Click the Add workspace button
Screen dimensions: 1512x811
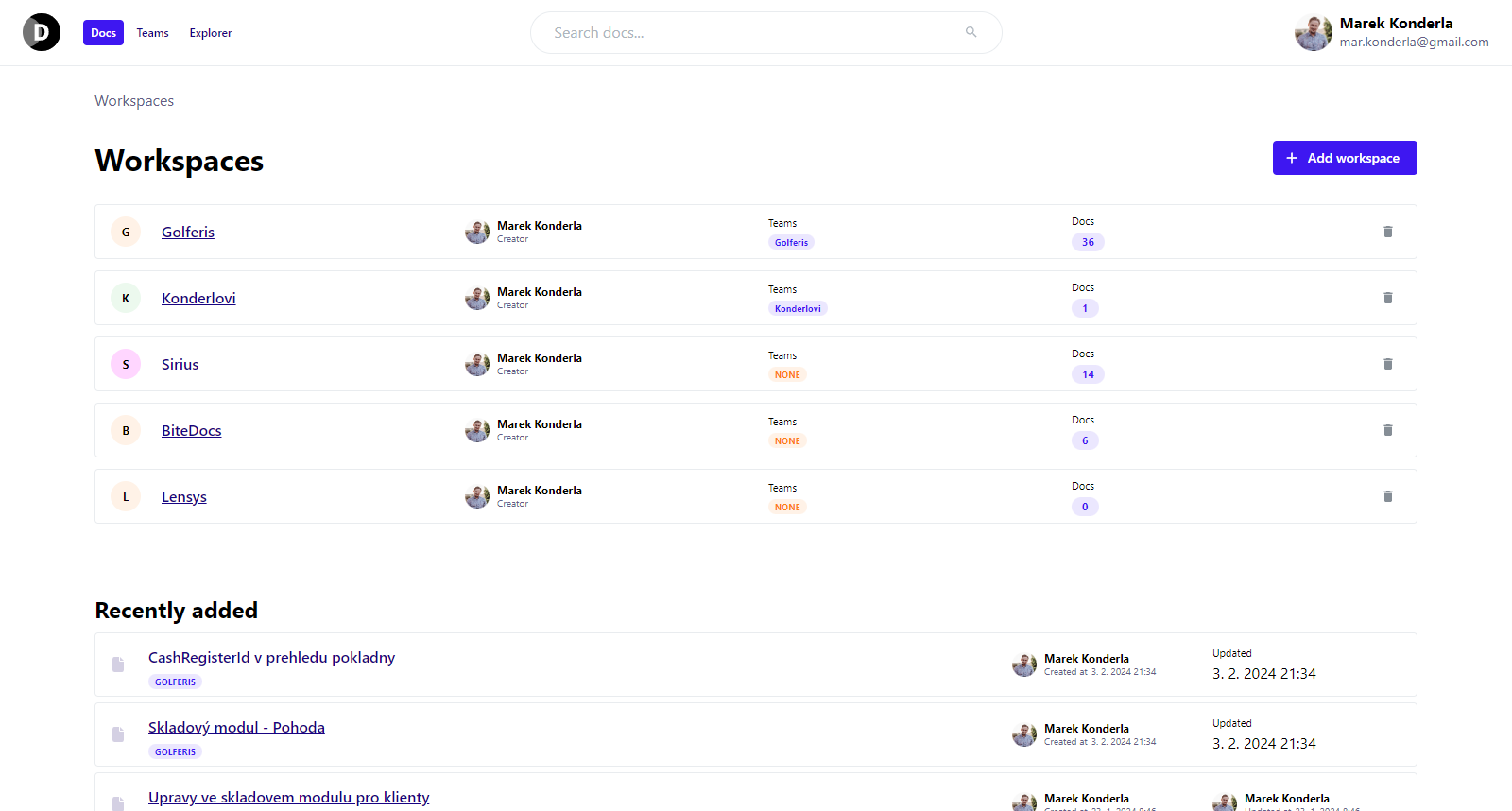click(x=1344, y=158)
